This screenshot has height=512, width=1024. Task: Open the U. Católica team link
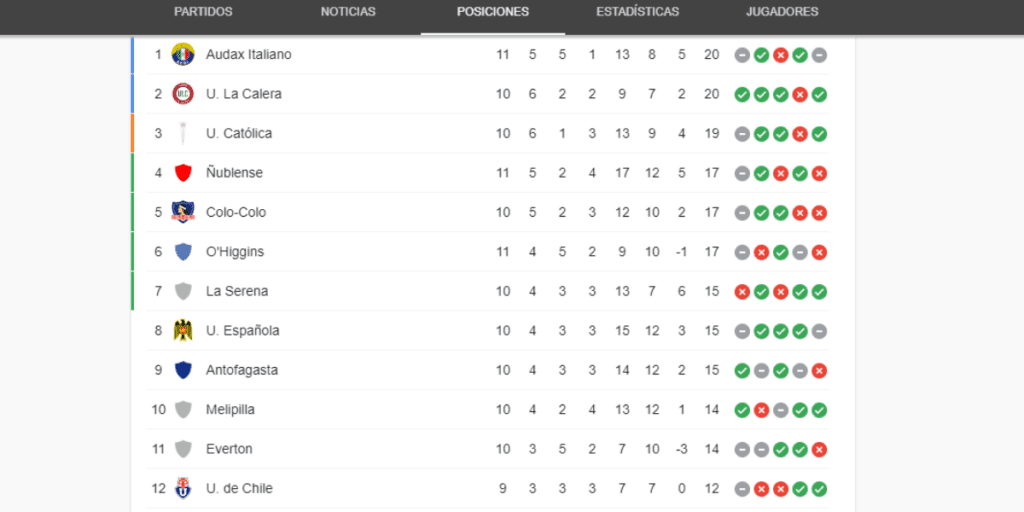pyautogui.click(x=239, y=133)
